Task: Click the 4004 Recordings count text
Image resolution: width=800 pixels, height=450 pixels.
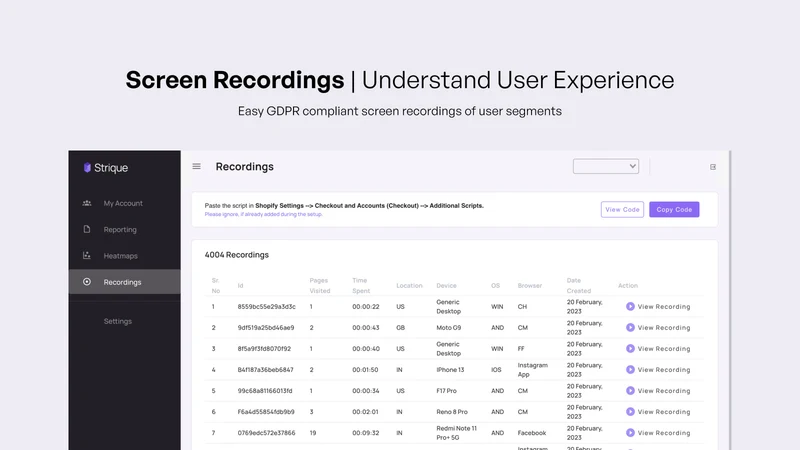Action: pos(237,255)
